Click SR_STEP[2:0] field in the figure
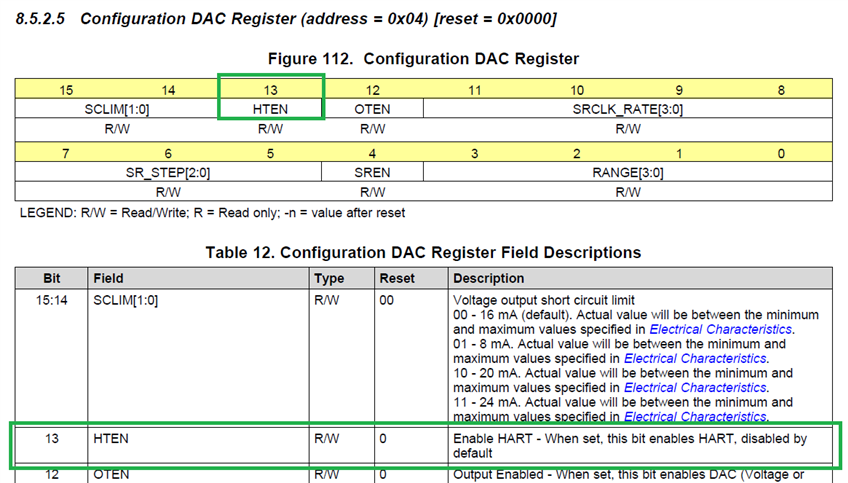Screen dimensions: 848x483 (x=168, y=173)
